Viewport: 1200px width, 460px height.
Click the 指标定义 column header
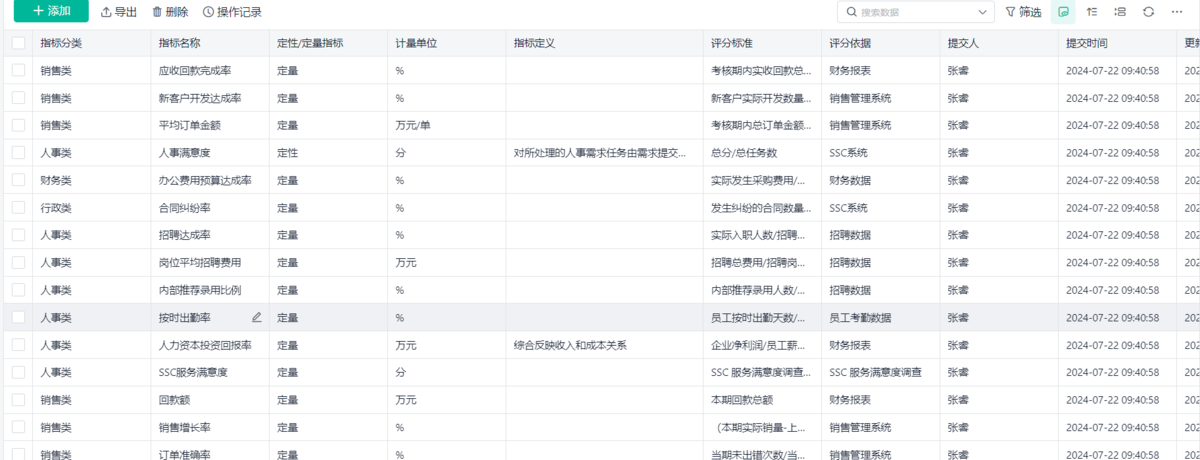[x=604, y=44]
